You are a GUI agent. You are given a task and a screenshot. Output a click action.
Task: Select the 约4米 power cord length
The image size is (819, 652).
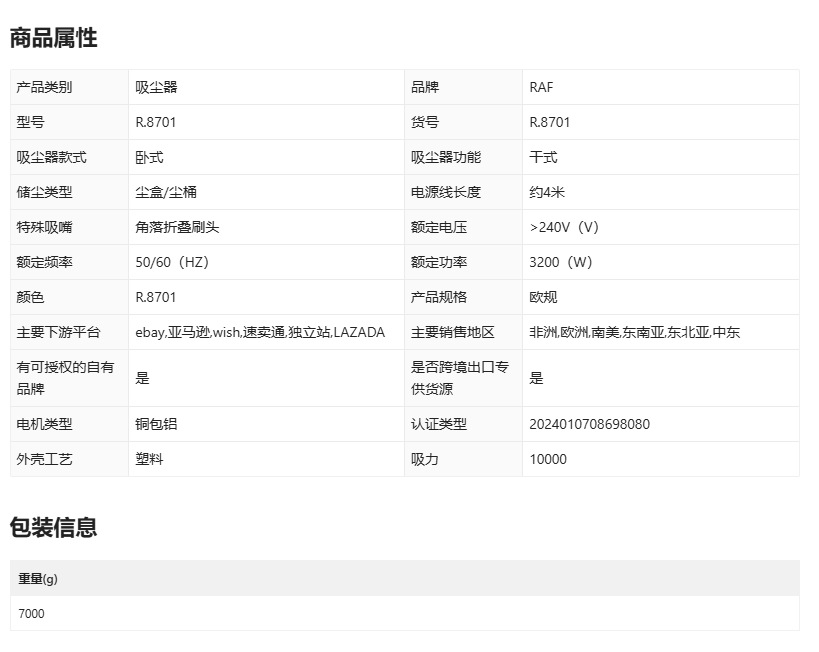pos(547,192)
